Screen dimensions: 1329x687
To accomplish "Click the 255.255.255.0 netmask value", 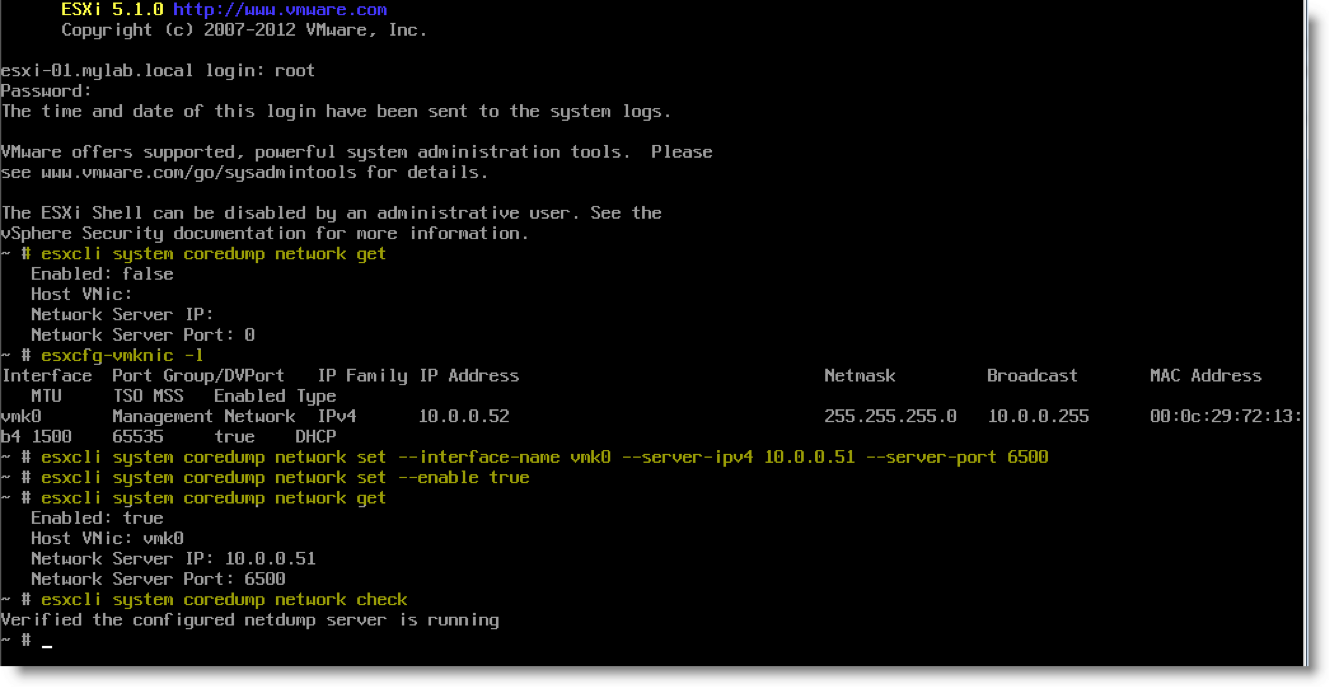I will coord(890,416).
